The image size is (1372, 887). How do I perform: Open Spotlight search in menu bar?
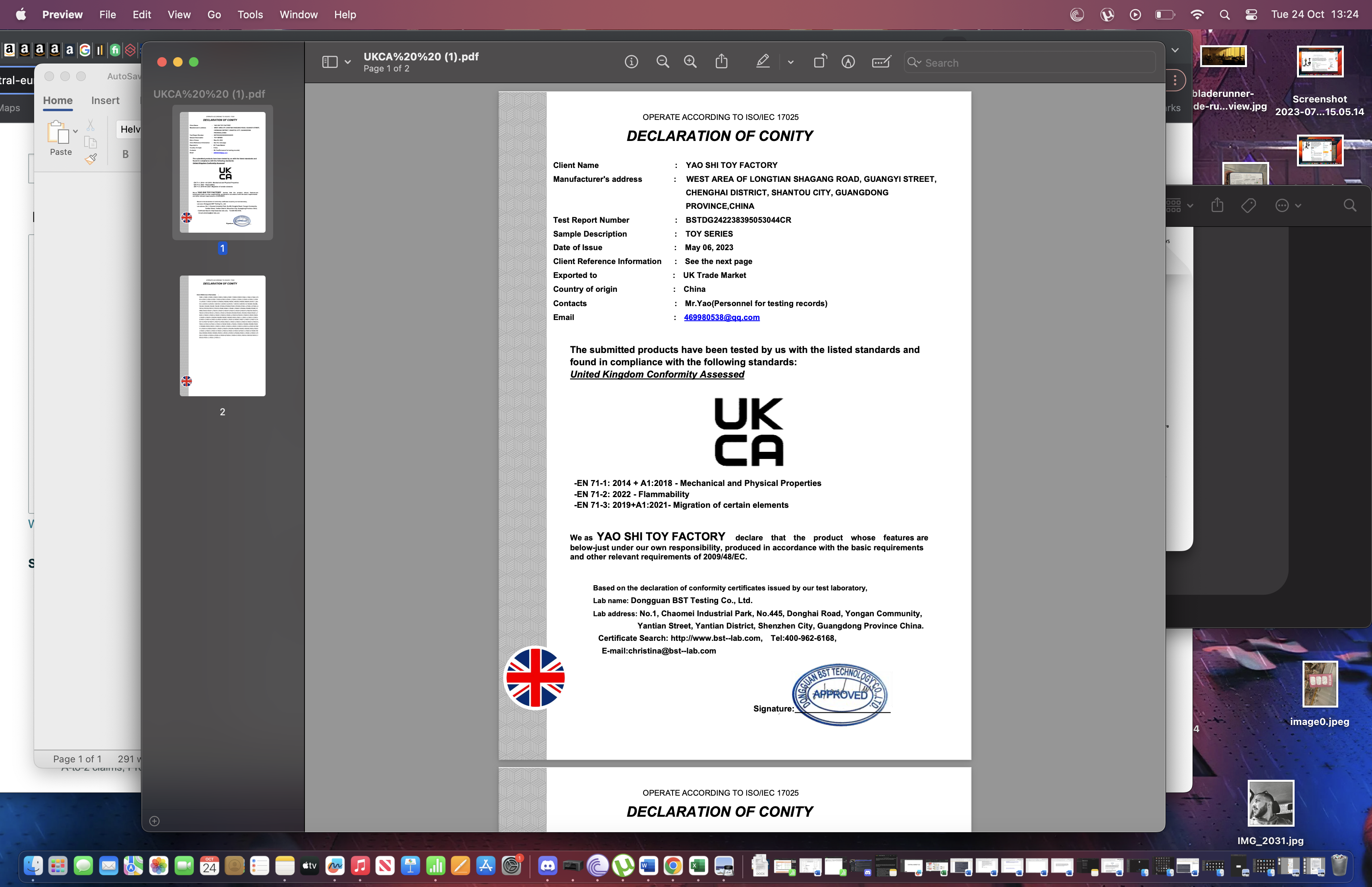click(x=1225, y=14)
